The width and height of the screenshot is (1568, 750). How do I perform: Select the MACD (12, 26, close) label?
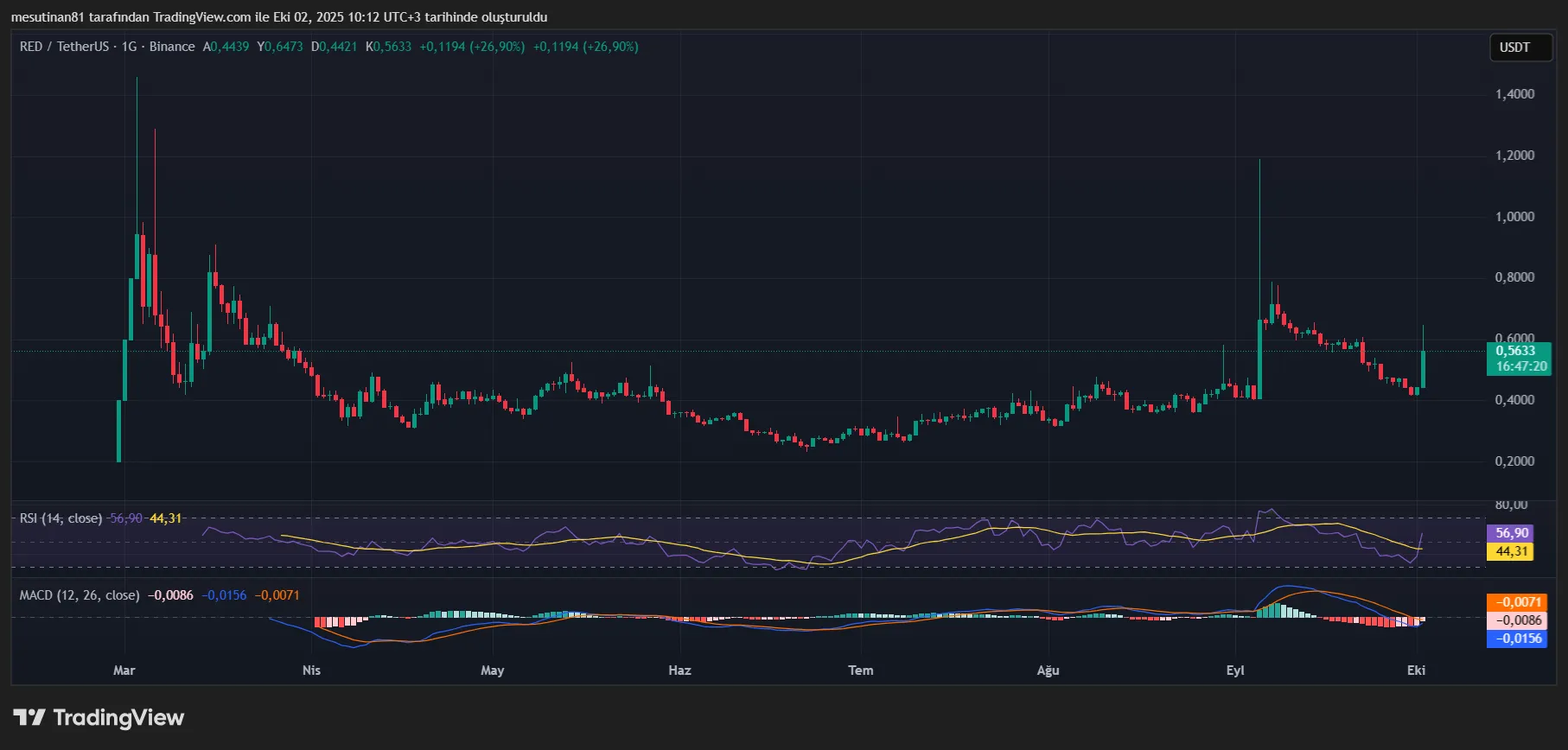[x=80, y=595]
